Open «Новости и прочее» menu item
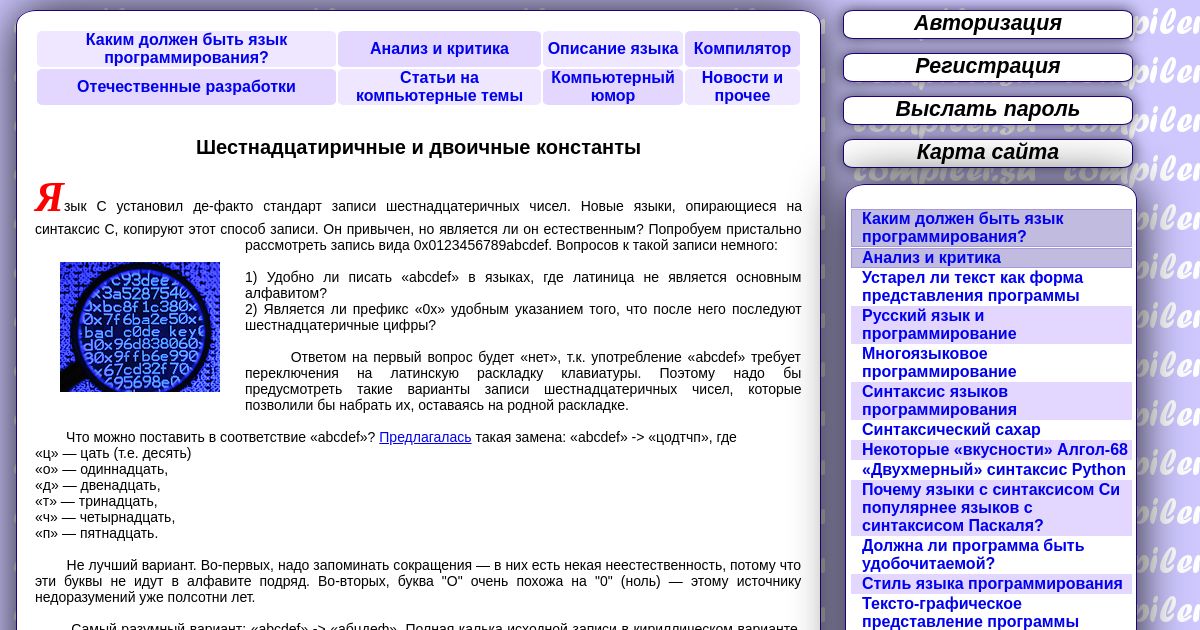This screenshot has width=1200, height=630. tap(742, 87)
